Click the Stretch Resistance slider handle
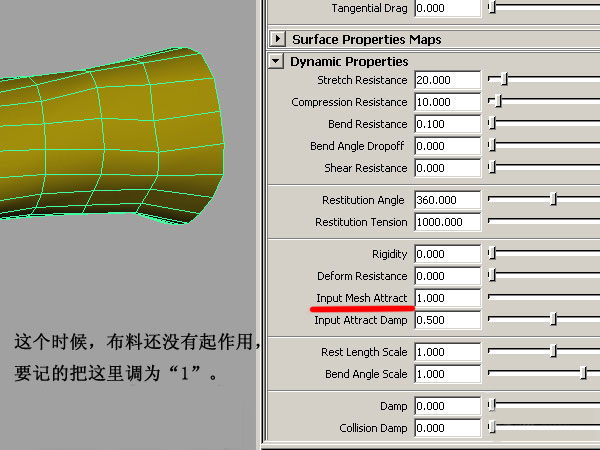The height and width of the screenshot is (450, 600). point(505,79)
